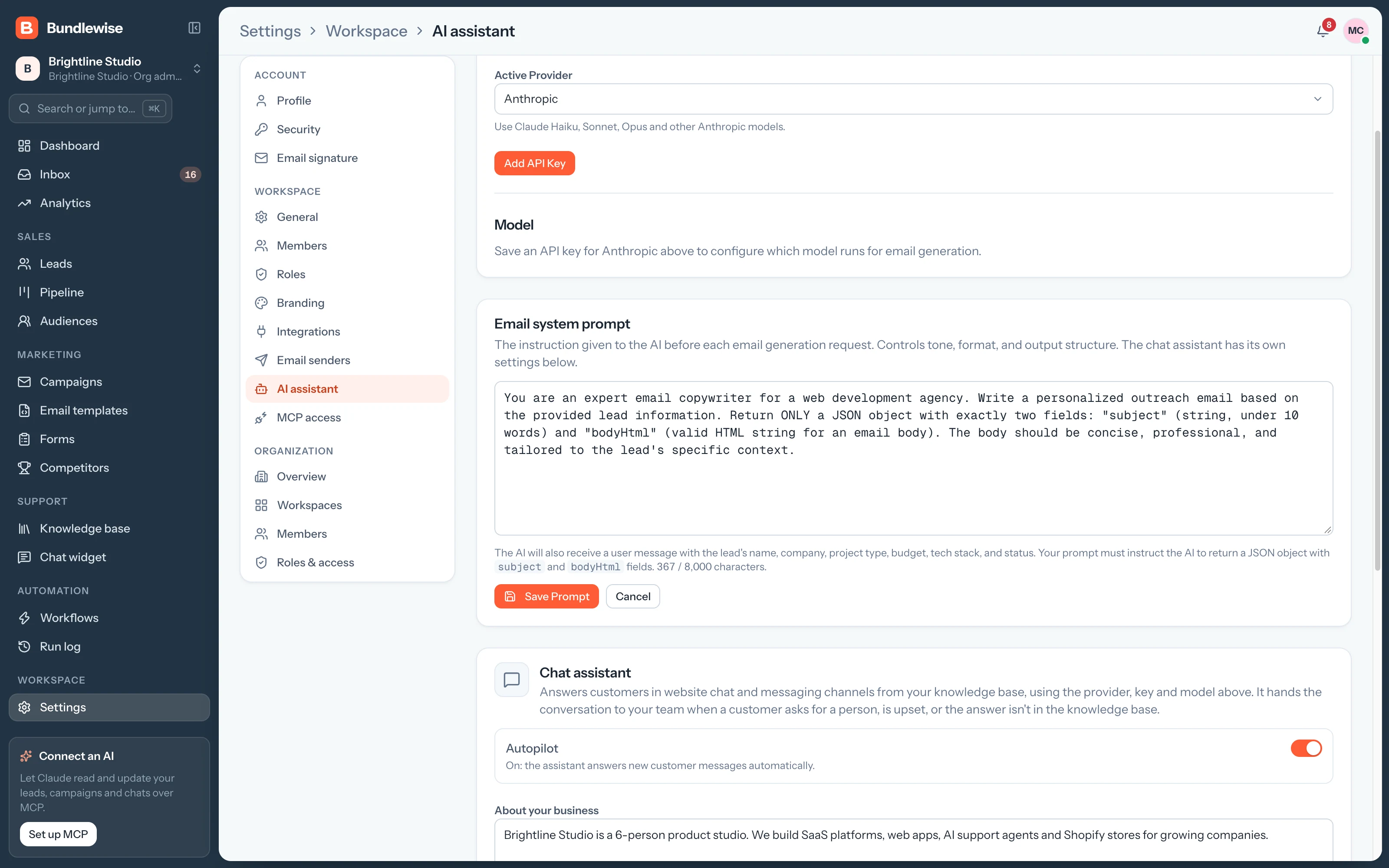
Task: Open the Competitors page
Action: [x=109, y=468]
